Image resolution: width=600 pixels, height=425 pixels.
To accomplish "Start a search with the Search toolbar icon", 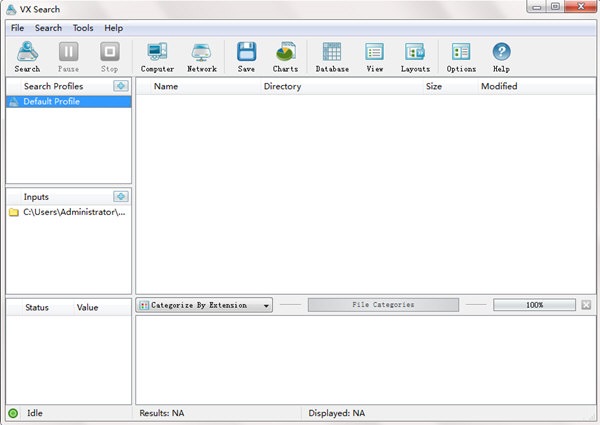I will tap(27, 57).
